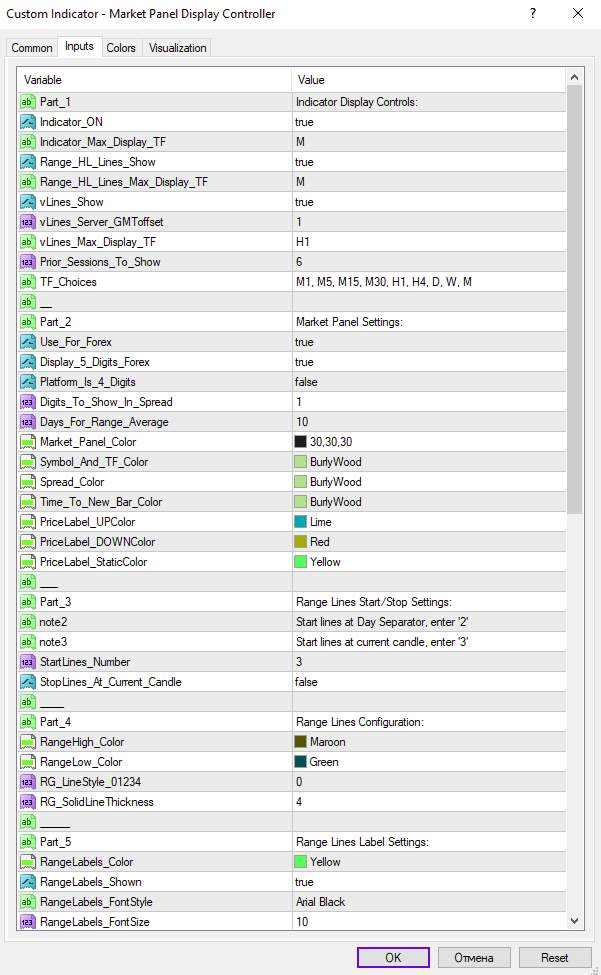Click the Отмена cancel button
Image resolution: width=601 pixels, height=975 pixels.
point(474,958)
